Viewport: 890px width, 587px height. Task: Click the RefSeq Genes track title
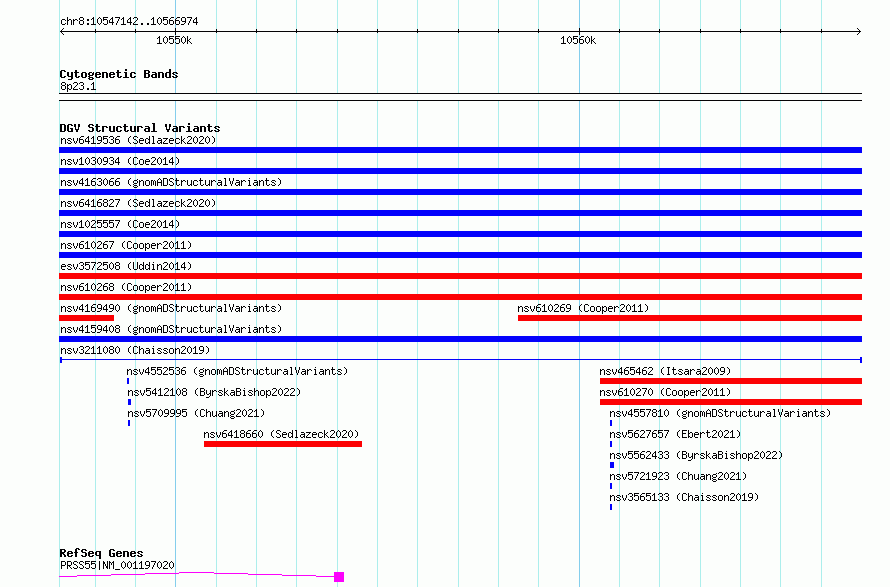[101, 553]
